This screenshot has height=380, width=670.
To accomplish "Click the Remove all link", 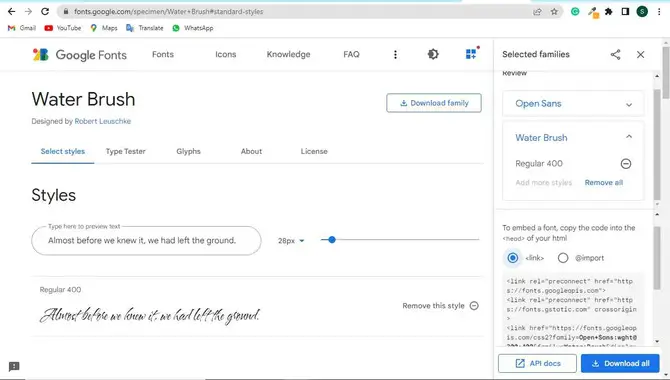I will 603,183.
